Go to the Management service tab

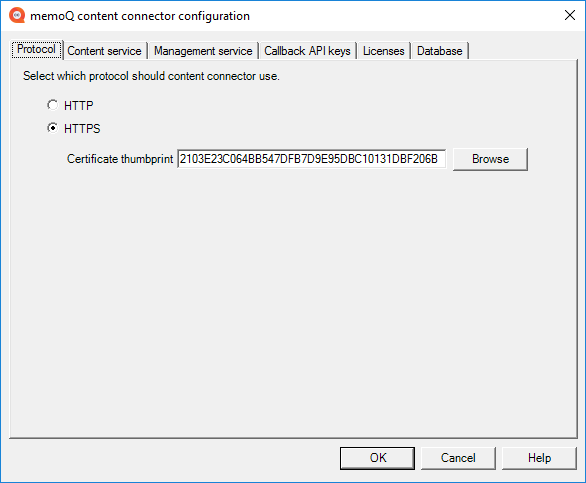tap(203, 51)
